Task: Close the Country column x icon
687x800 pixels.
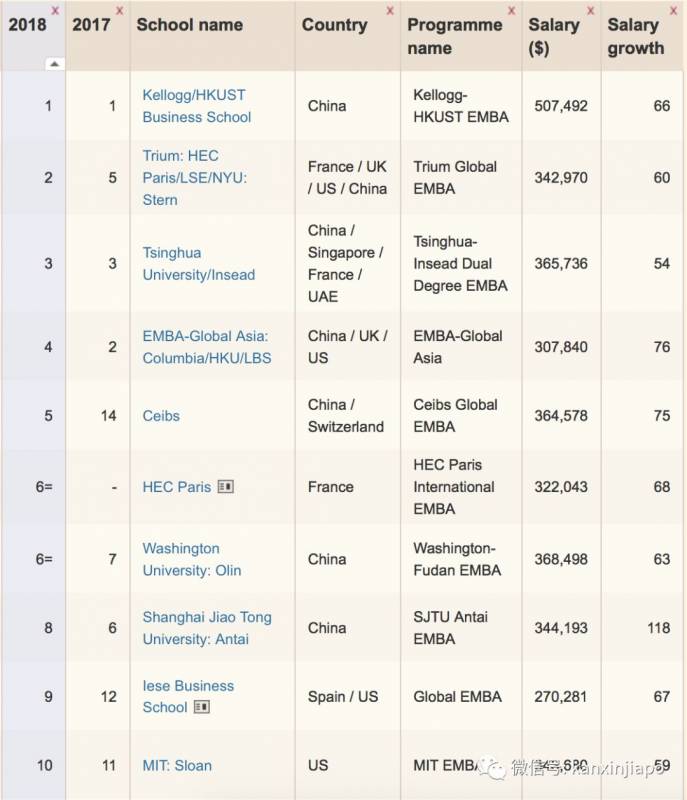Action: coord(390,11)
